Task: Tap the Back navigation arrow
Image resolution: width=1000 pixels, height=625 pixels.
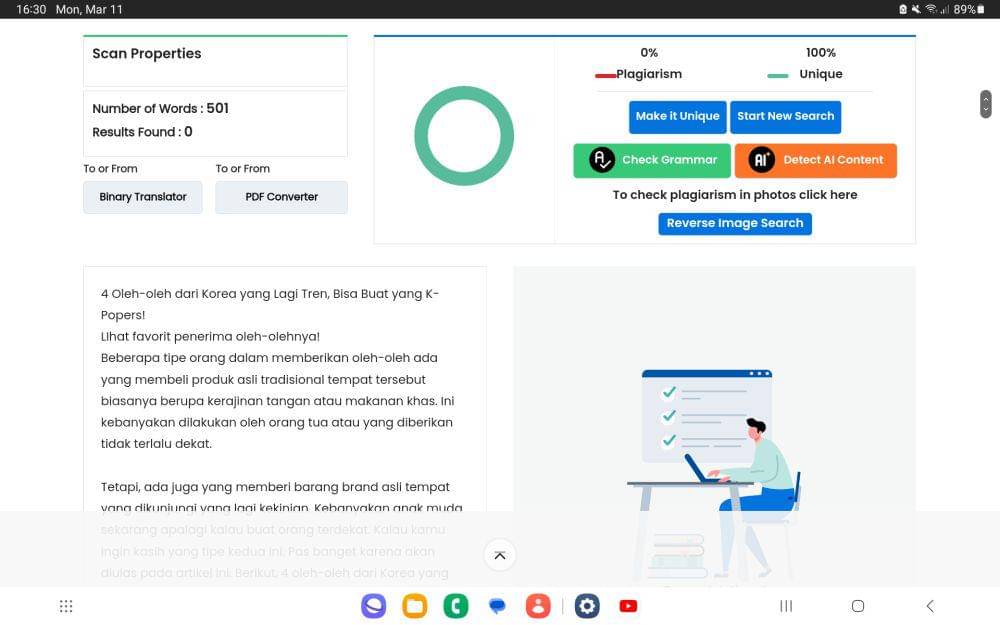Action: 930,606
